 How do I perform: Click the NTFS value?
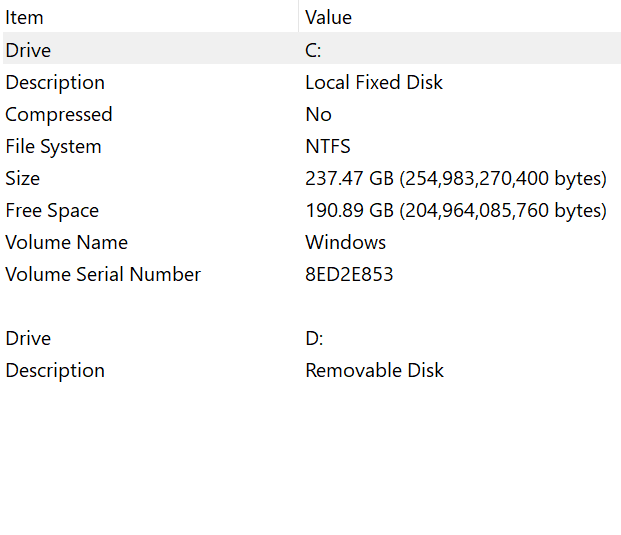328,146
